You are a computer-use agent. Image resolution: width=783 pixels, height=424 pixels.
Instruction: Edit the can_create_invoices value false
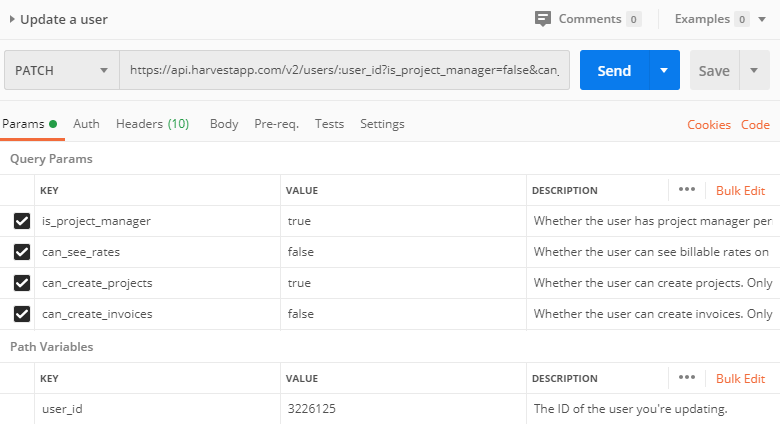(x=403, y=314)
